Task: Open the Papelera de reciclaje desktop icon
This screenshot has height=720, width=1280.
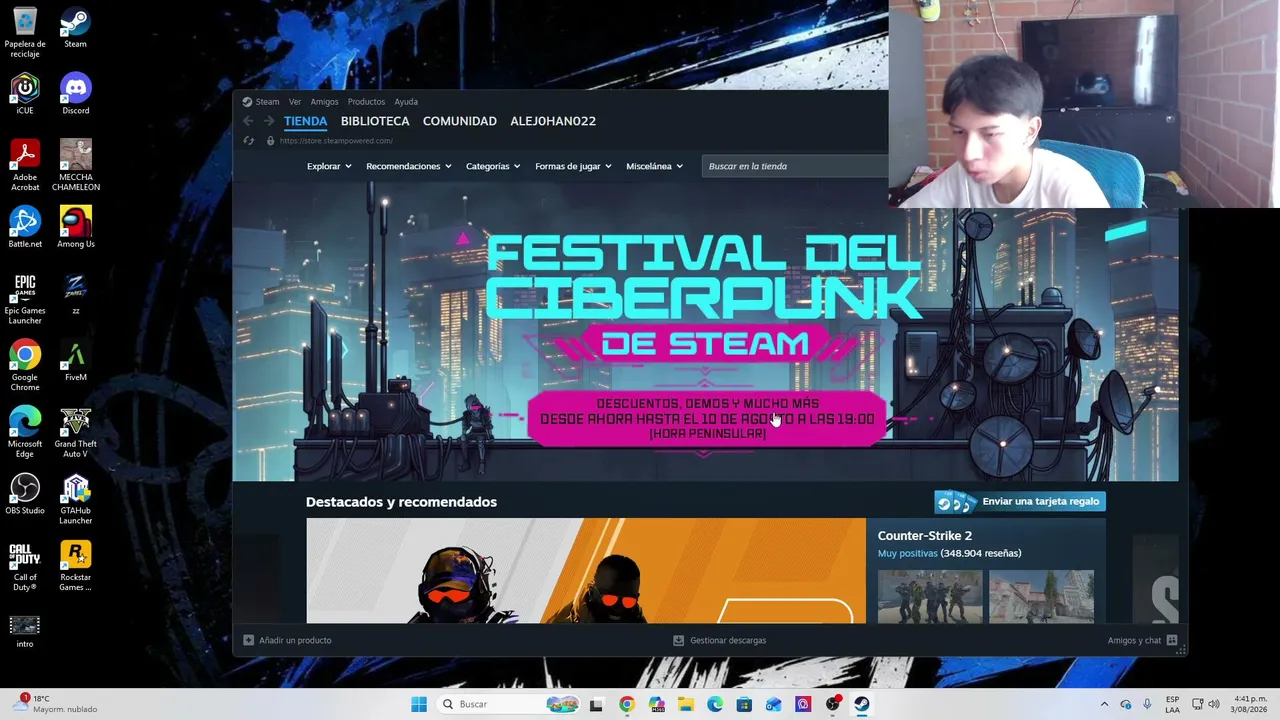Action: coord(25,32)
